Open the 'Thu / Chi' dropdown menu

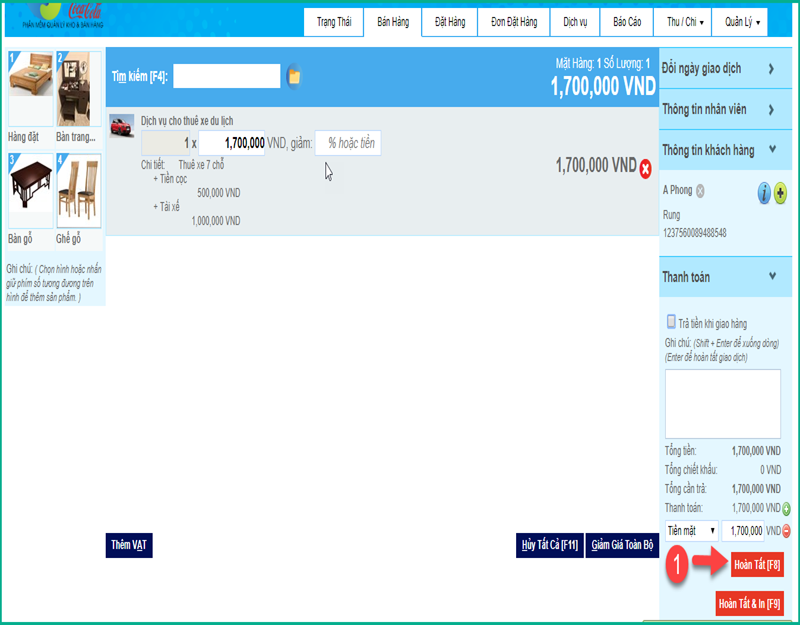(686, 21)
